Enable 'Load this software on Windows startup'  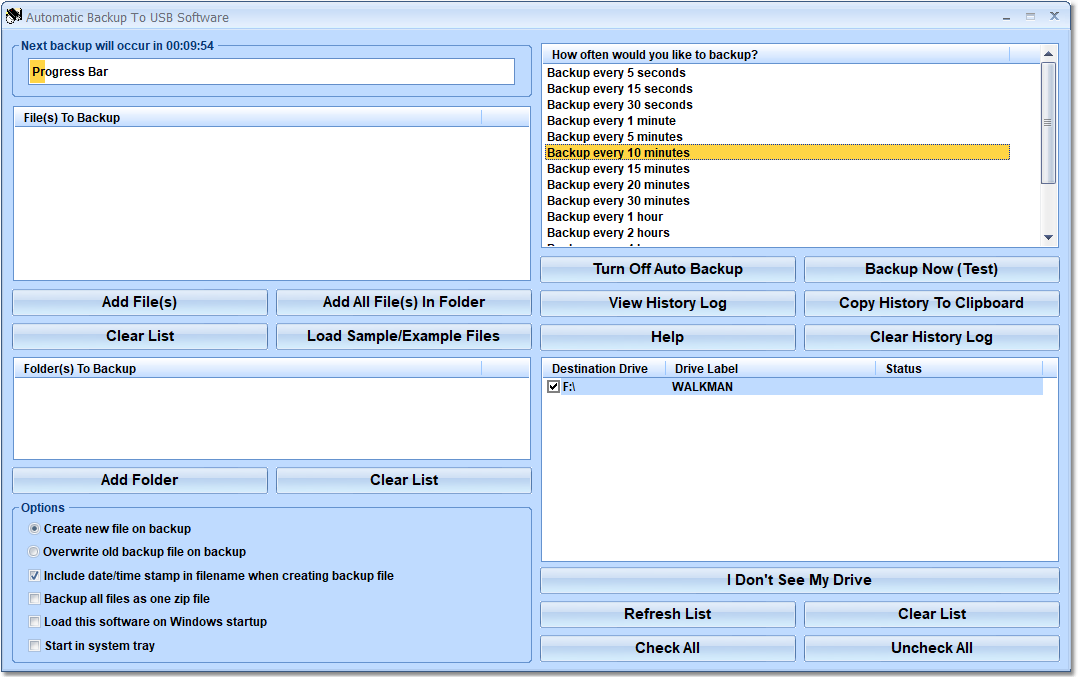coord(34,621)
